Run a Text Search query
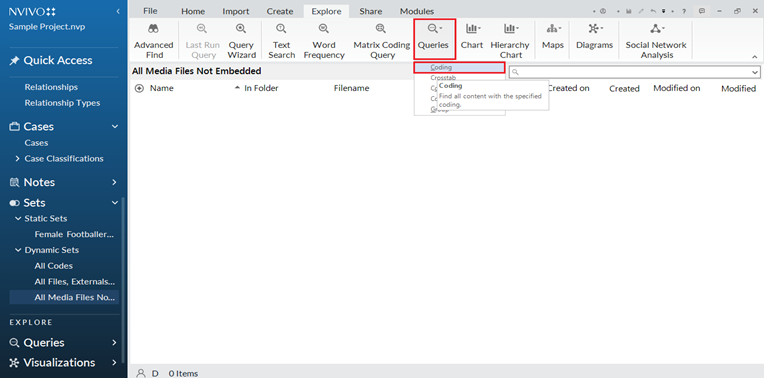Image resolution: width=764 pixels, height=378 pixels. pos(281,41)
